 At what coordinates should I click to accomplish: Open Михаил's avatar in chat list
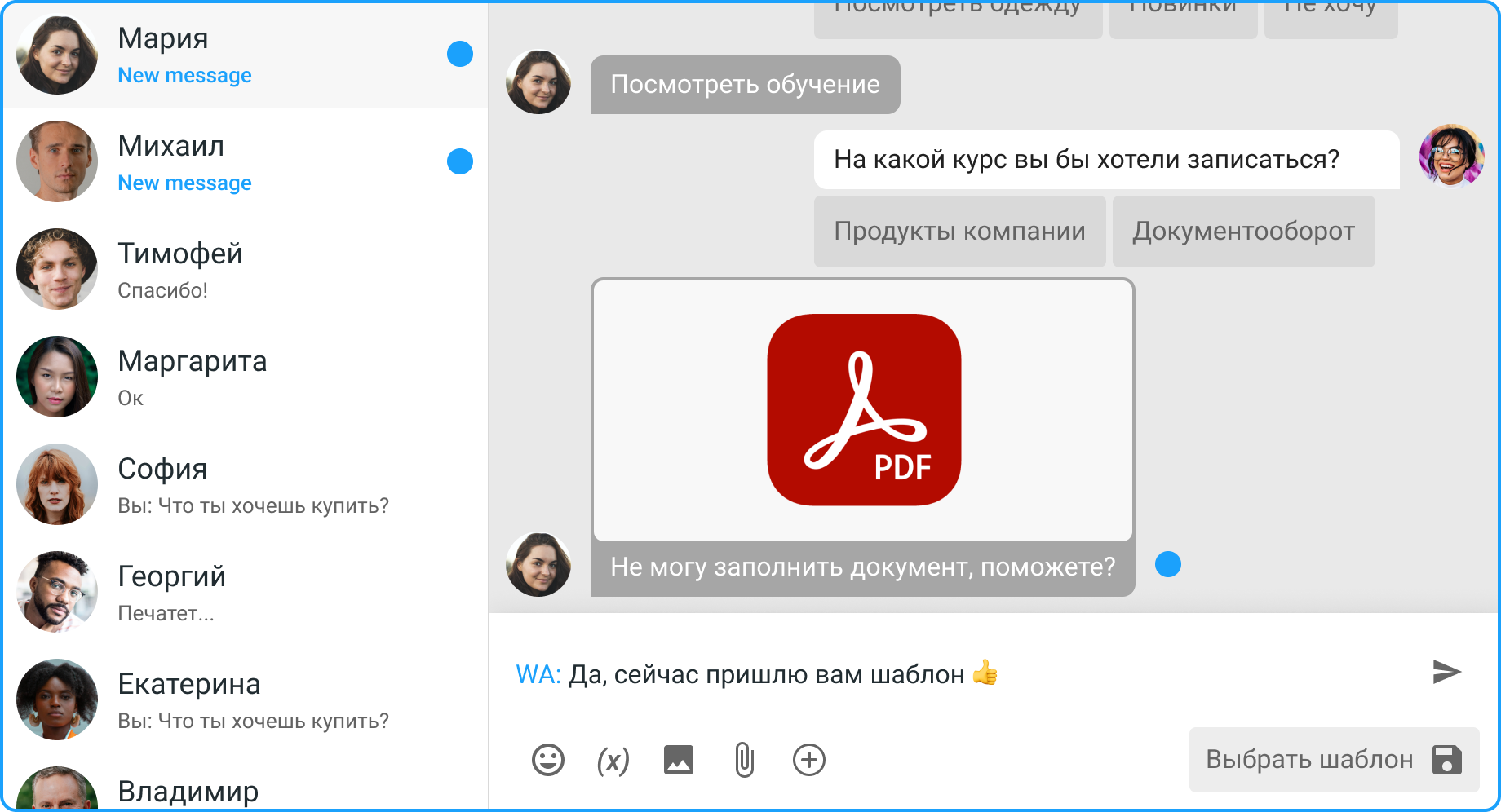point(57,161)
